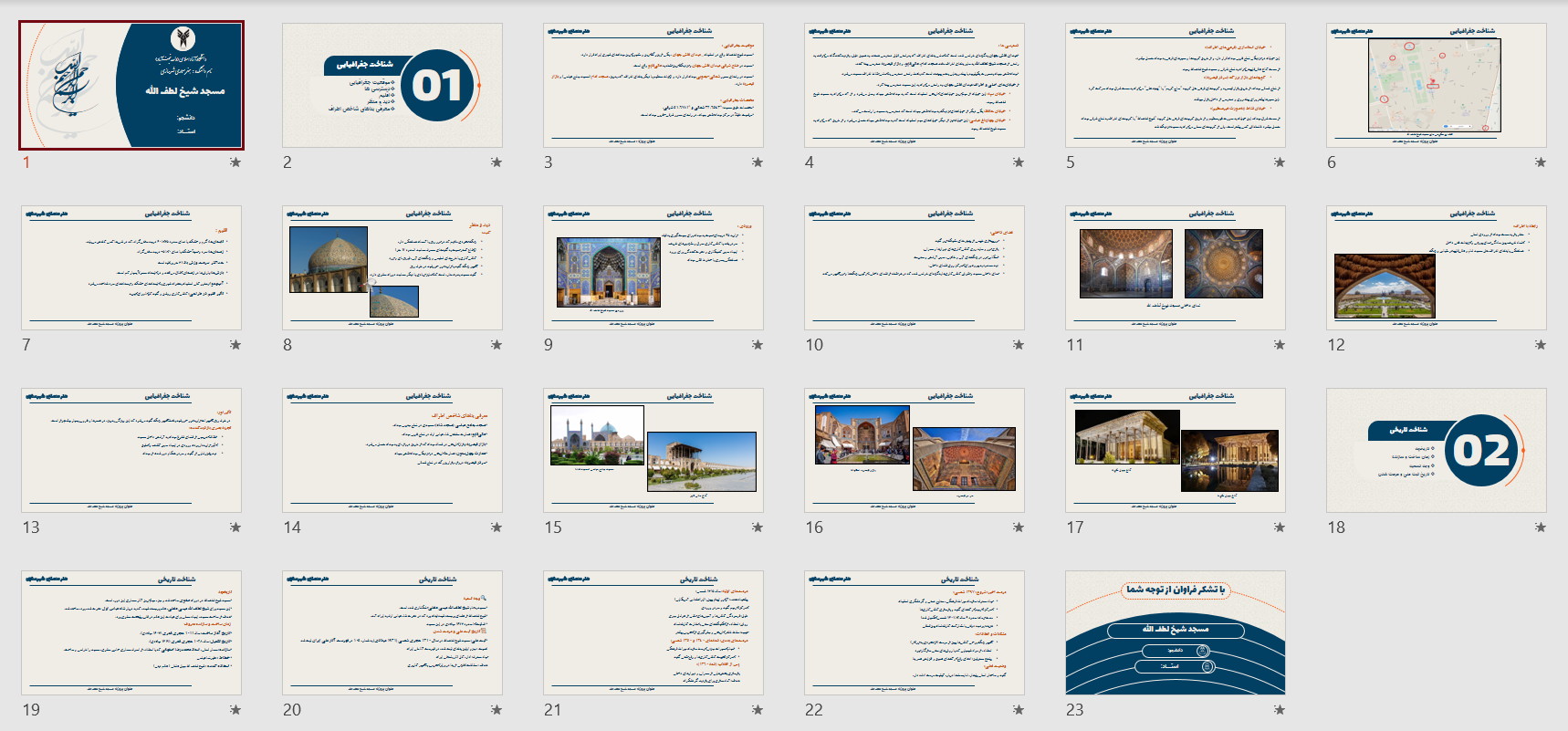Click the slide number label "23"
The image size is (1568, 731).
coord(1075,710)
